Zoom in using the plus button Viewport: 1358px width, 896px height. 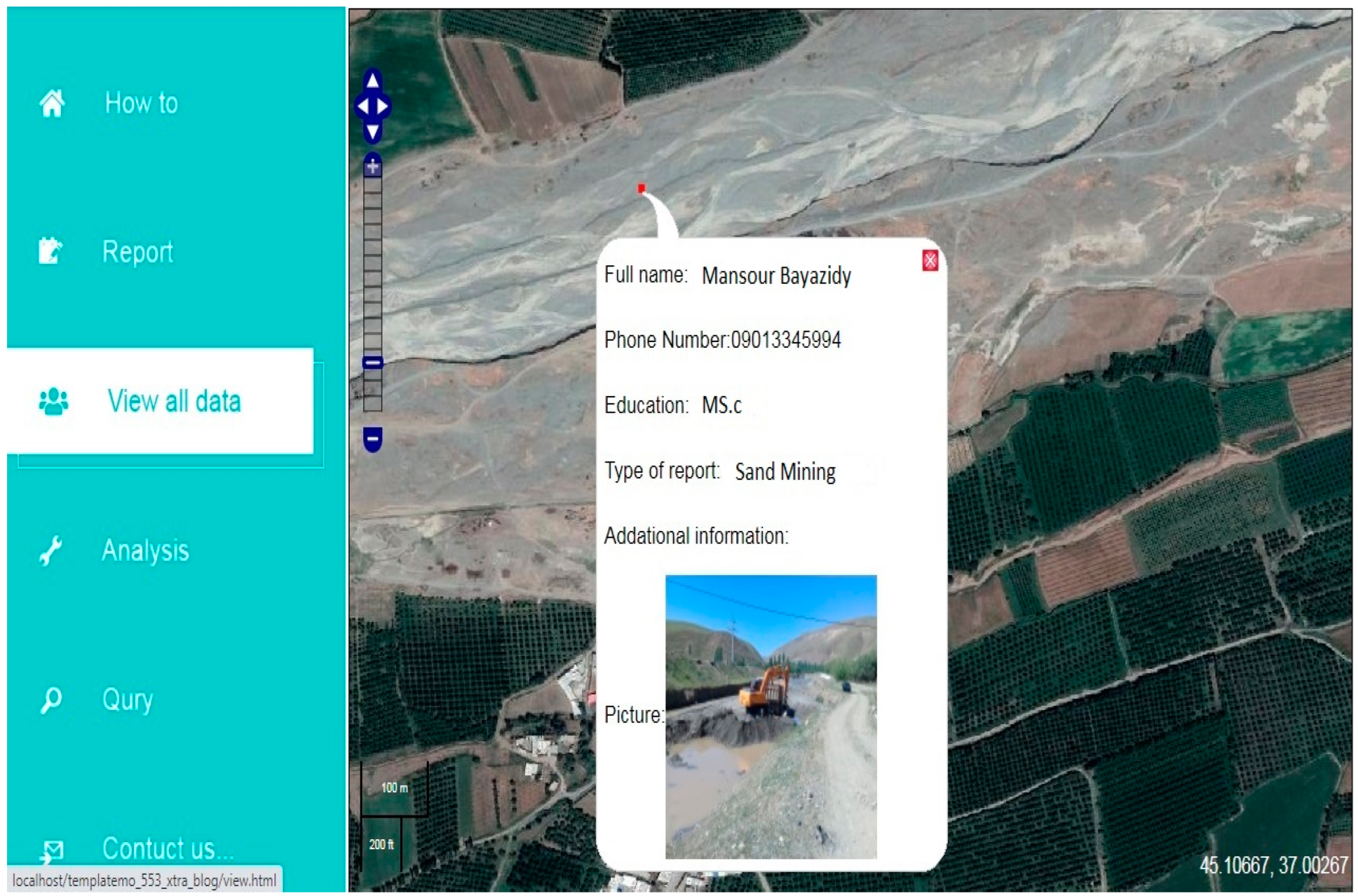point(373,167)
